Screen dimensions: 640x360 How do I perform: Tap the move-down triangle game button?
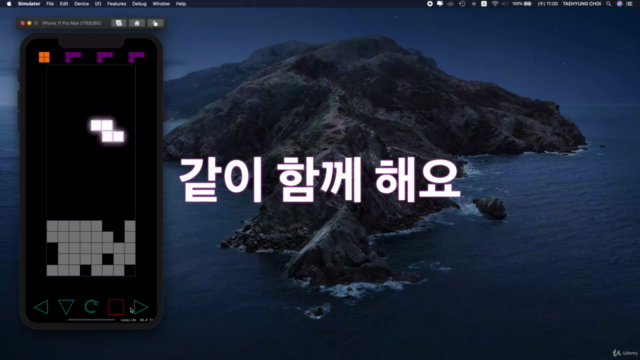coord(66,307)
